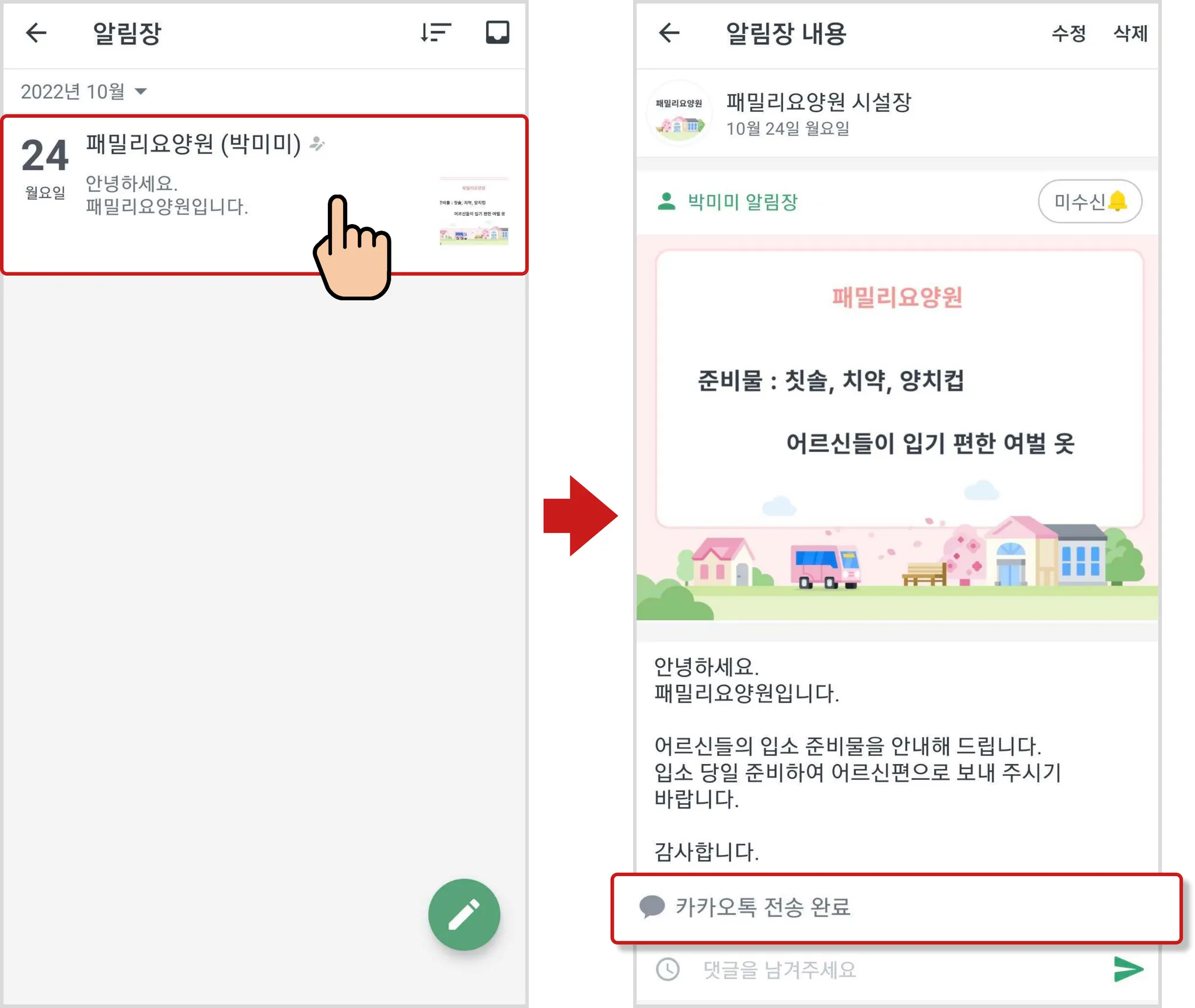The image size is (1195, 1008).
Task: Select 삭제 in the top bar
Action: point(1130,33)
